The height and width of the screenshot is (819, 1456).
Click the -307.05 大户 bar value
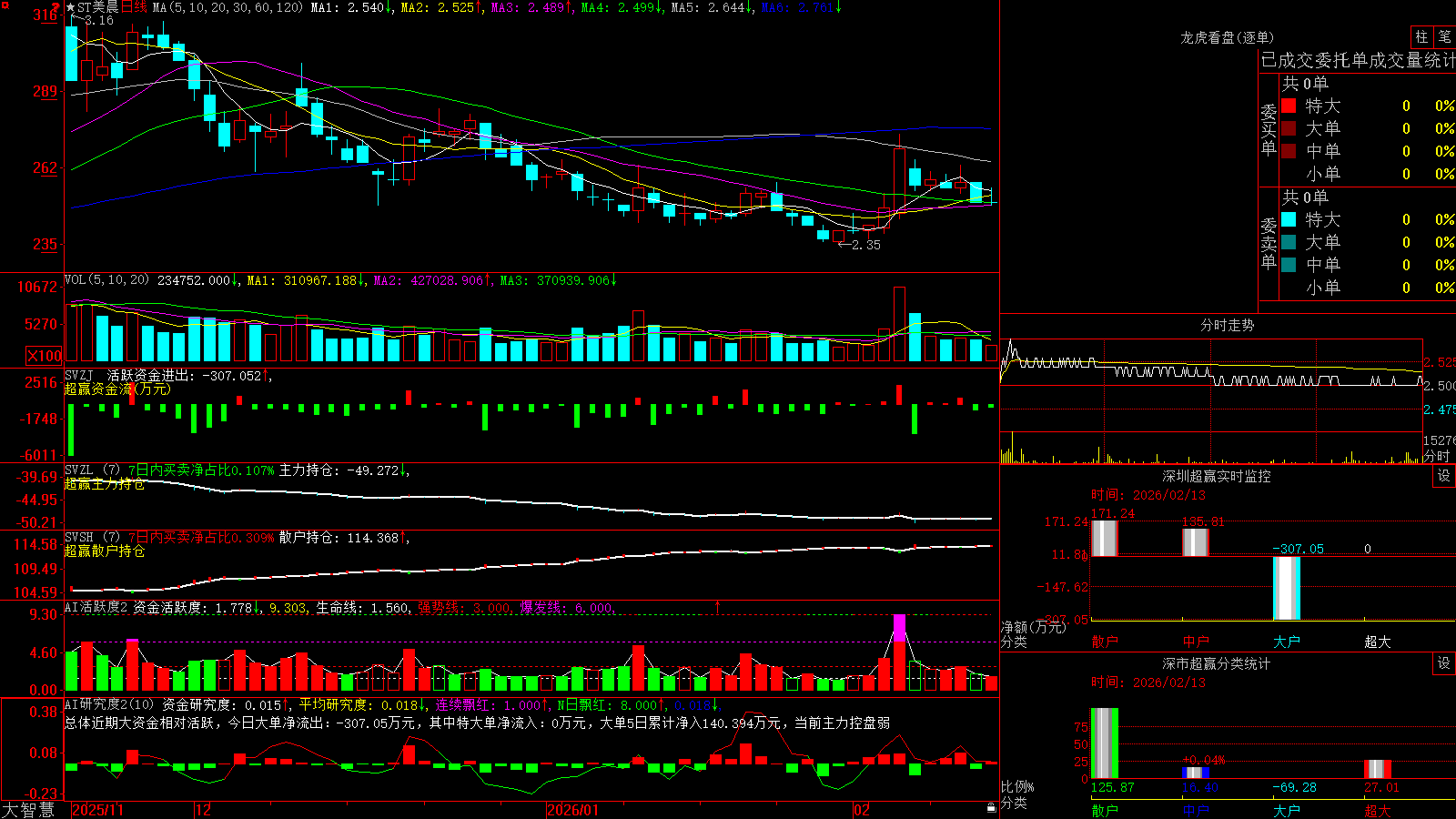click(x=1298, y=549)
